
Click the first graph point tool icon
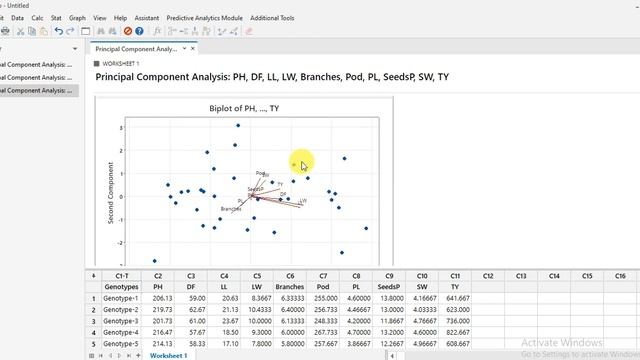[x=222, y=31]
